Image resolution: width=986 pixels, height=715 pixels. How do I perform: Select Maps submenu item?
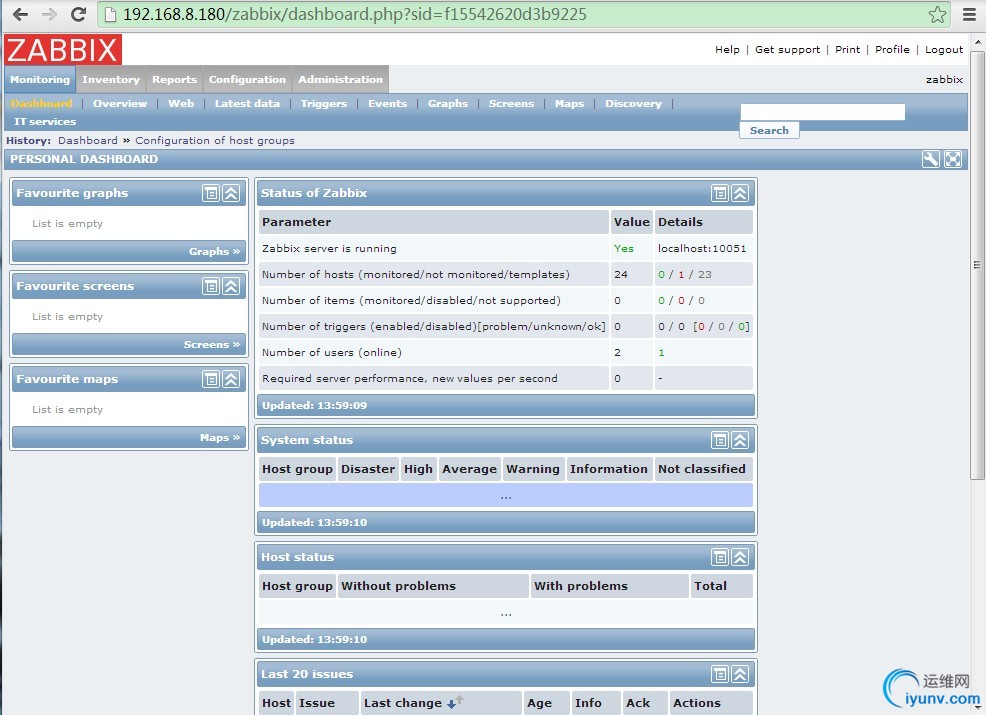[x=569, y=103]
